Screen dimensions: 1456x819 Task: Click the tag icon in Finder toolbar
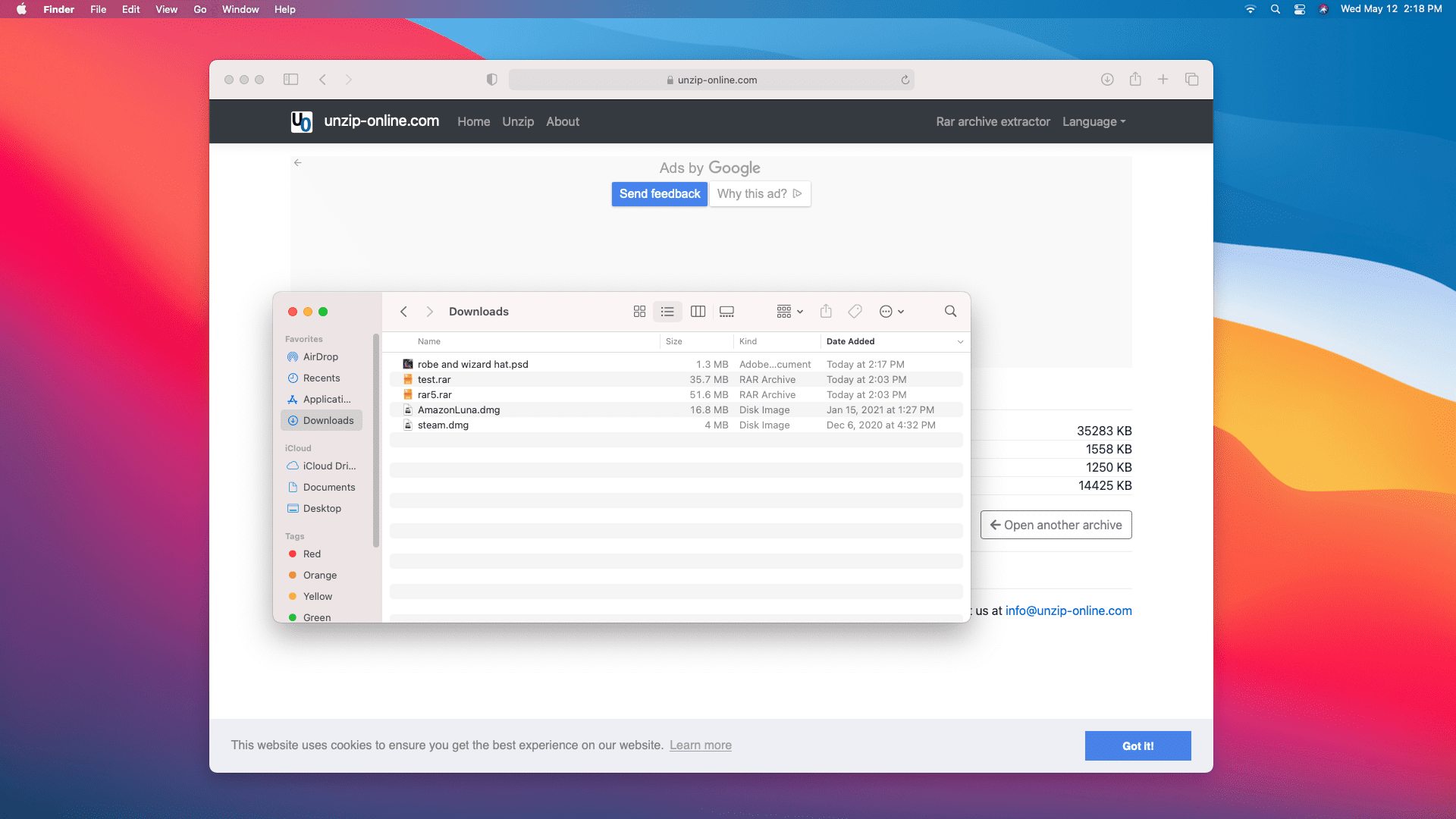(855, 311)
